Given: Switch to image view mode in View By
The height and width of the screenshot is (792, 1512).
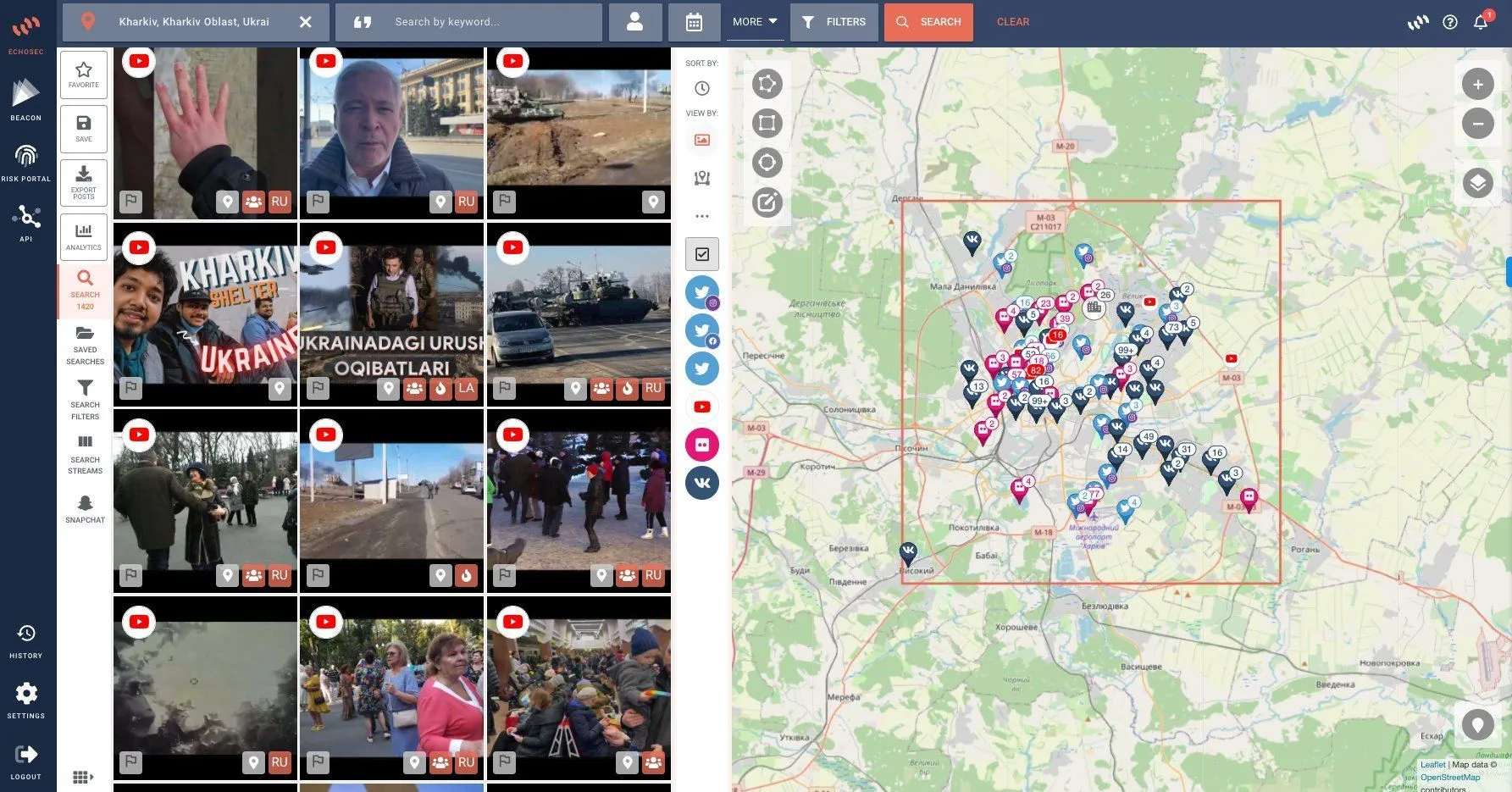Looking at the screenshot, I should 701,140.
